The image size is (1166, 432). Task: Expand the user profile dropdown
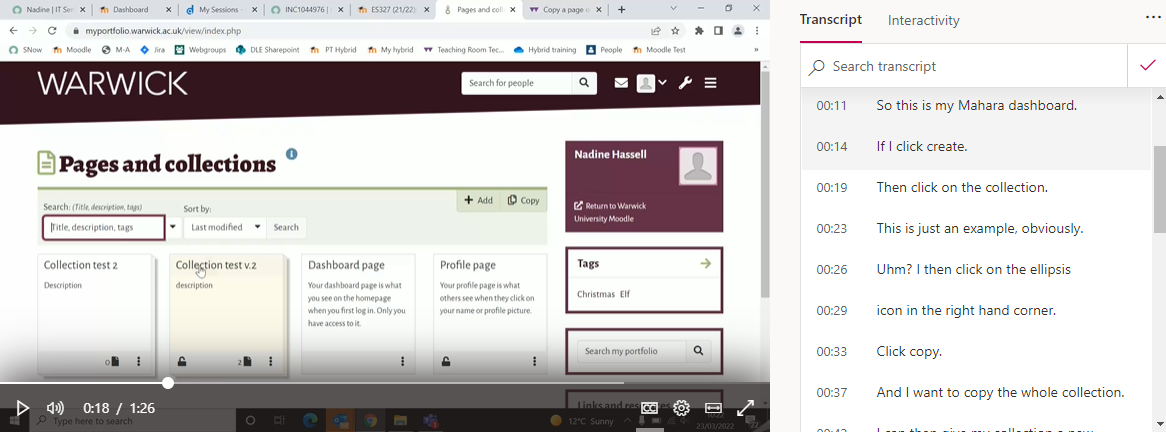tap(651, 83)
